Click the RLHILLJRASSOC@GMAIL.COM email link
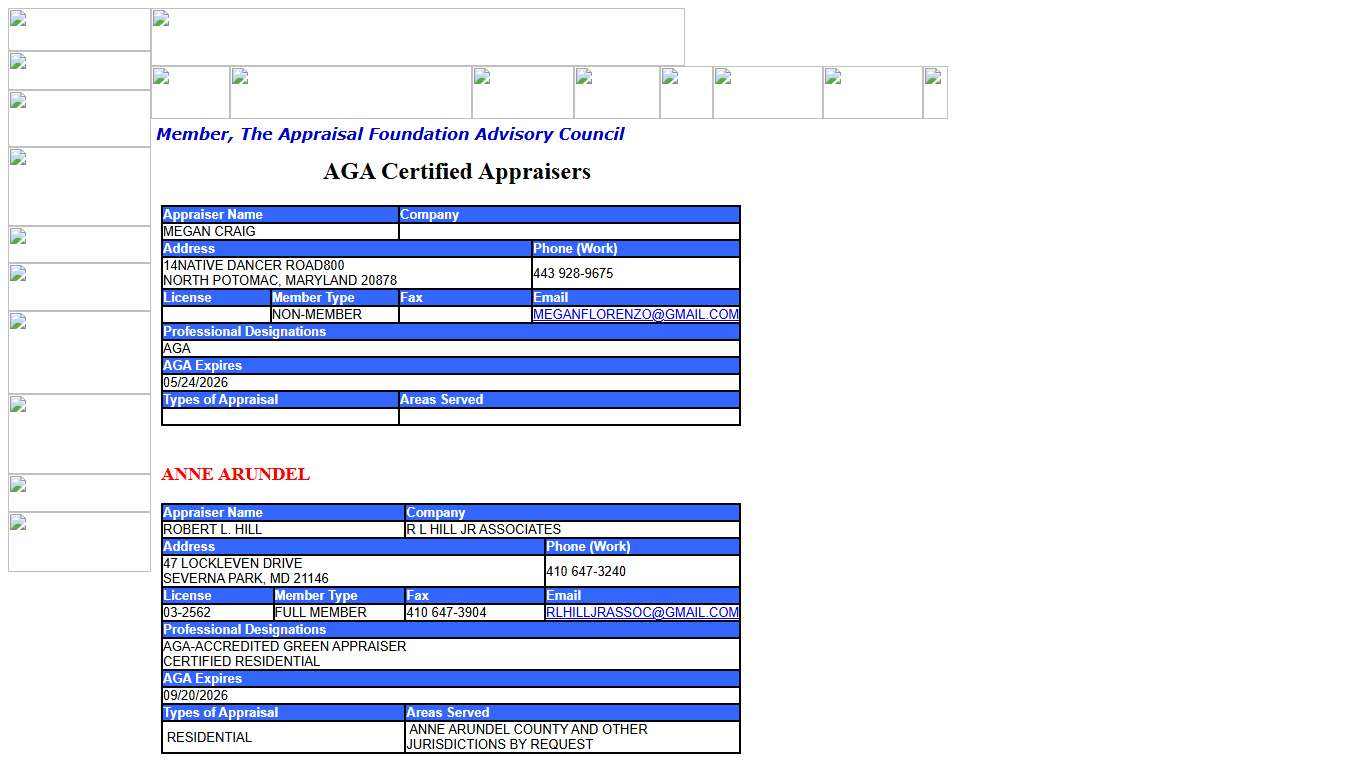 point(641,612)
